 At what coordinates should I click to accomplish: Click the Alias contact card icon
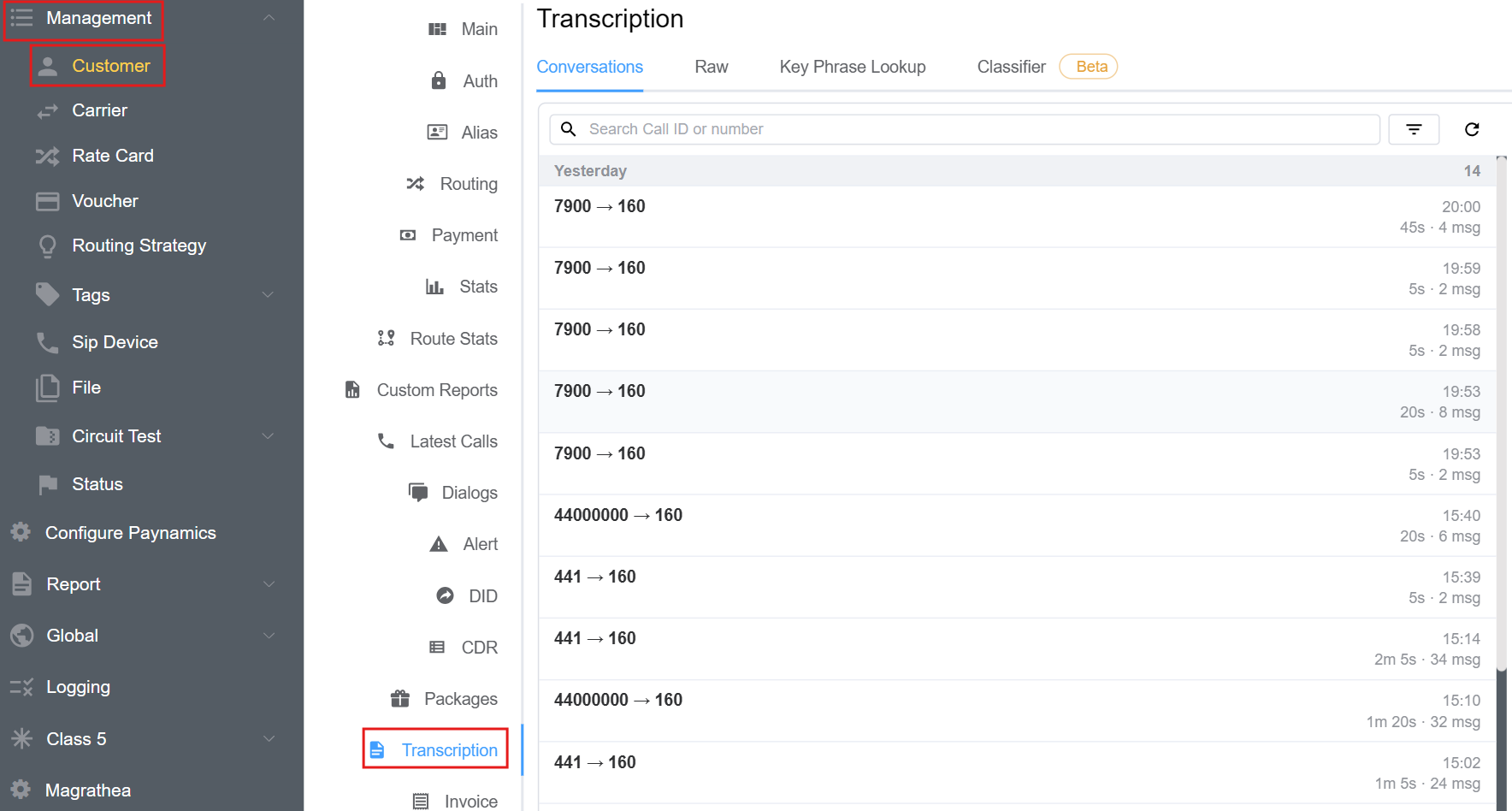coord(437,132)
